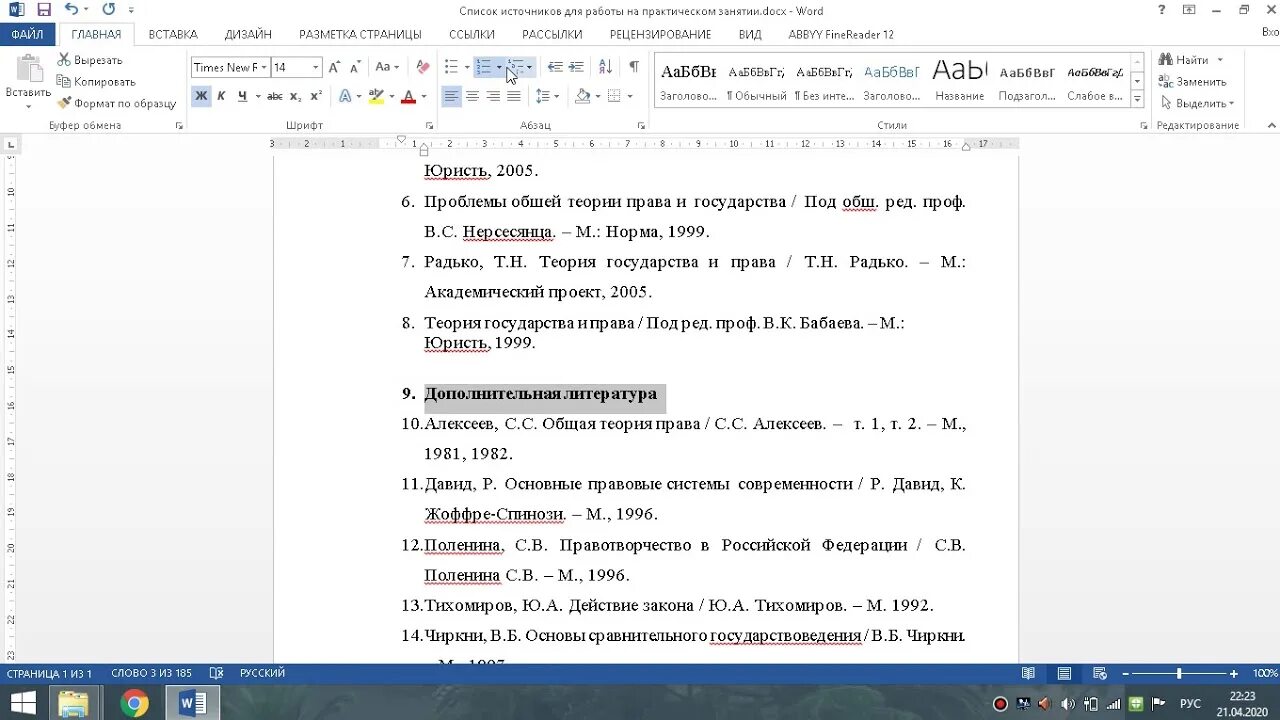Toggle subscript x₂ formatting
This screenshot has width=1280, height=720.
[x=296, y=96]
